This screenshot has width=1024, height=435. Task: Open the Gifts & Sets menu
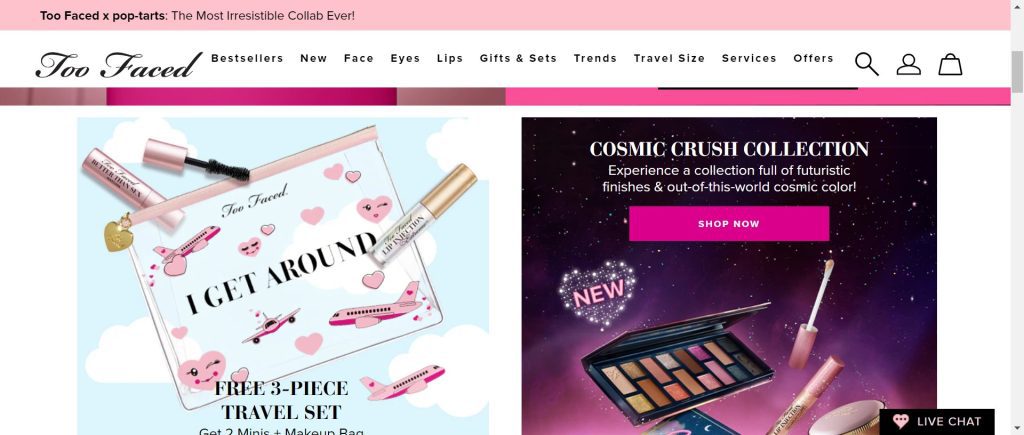click(518, 58)
